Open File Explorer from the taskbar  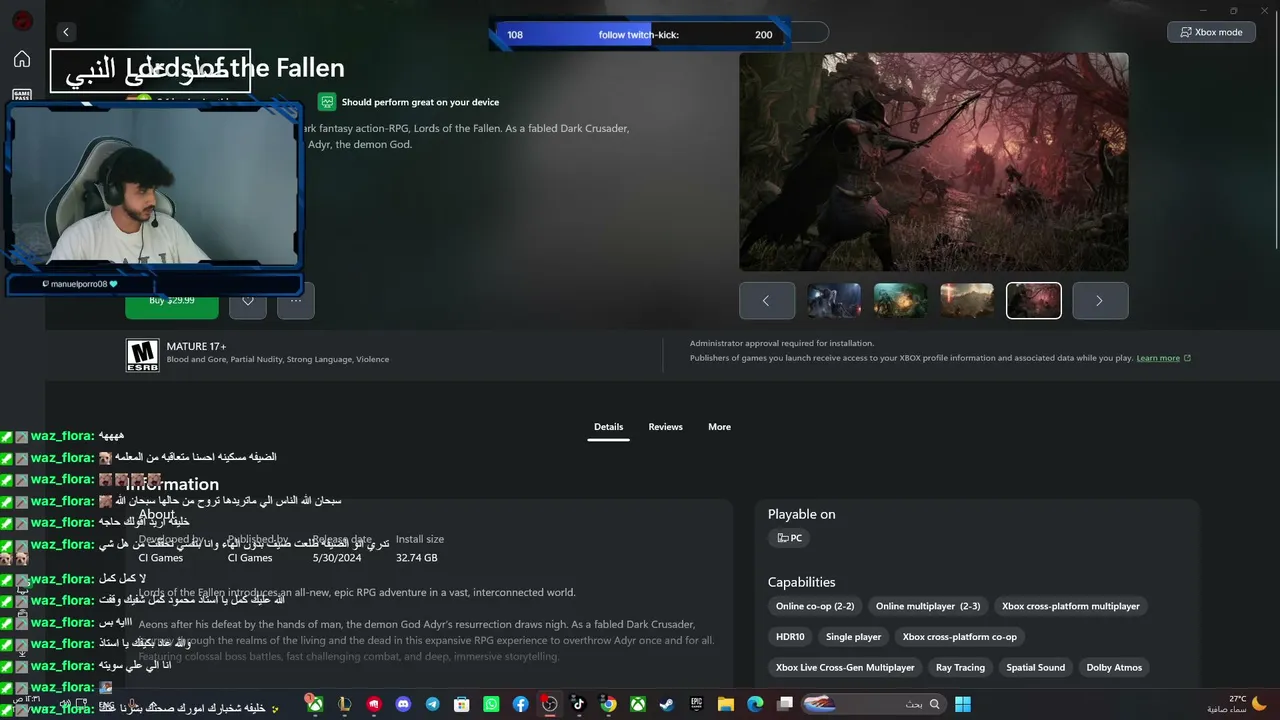tap(726, 704)
